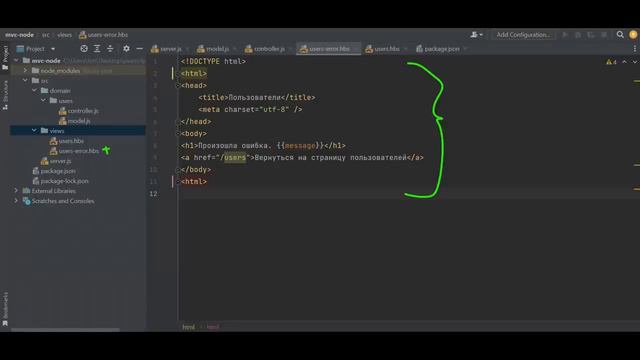Collapse the users folder in tree

[43, 100]
